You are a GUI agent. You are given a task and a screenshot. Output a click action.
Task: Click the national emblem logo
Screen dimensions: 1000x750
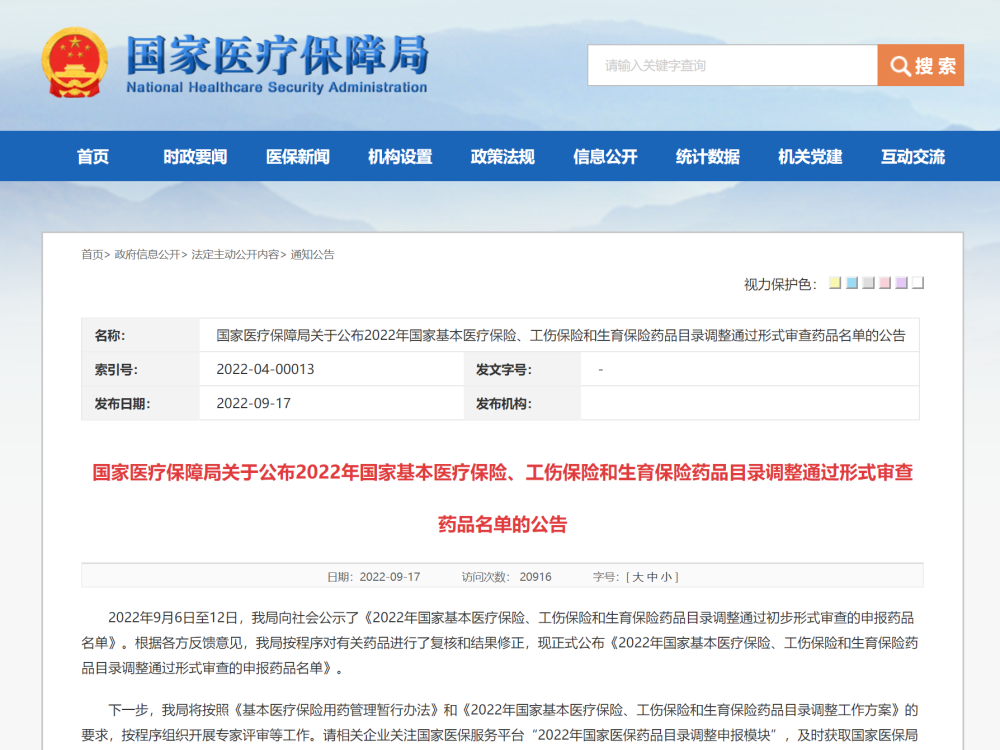[x=75, y=62]
